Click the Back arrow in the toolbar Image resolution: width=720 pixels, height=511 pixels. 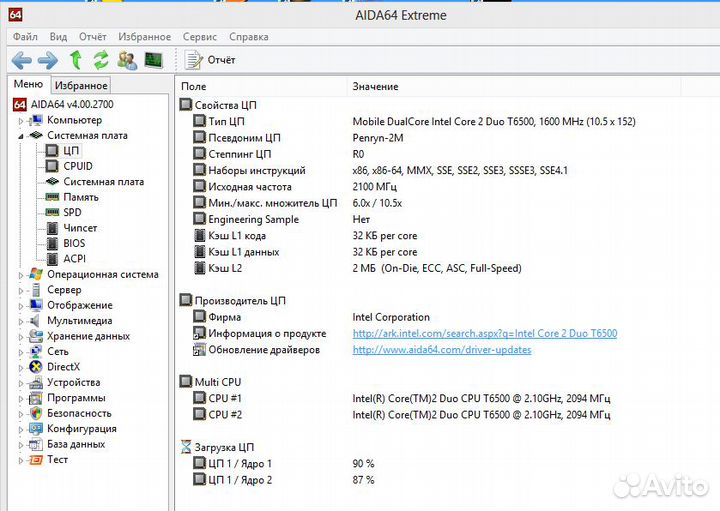(21, 60)
